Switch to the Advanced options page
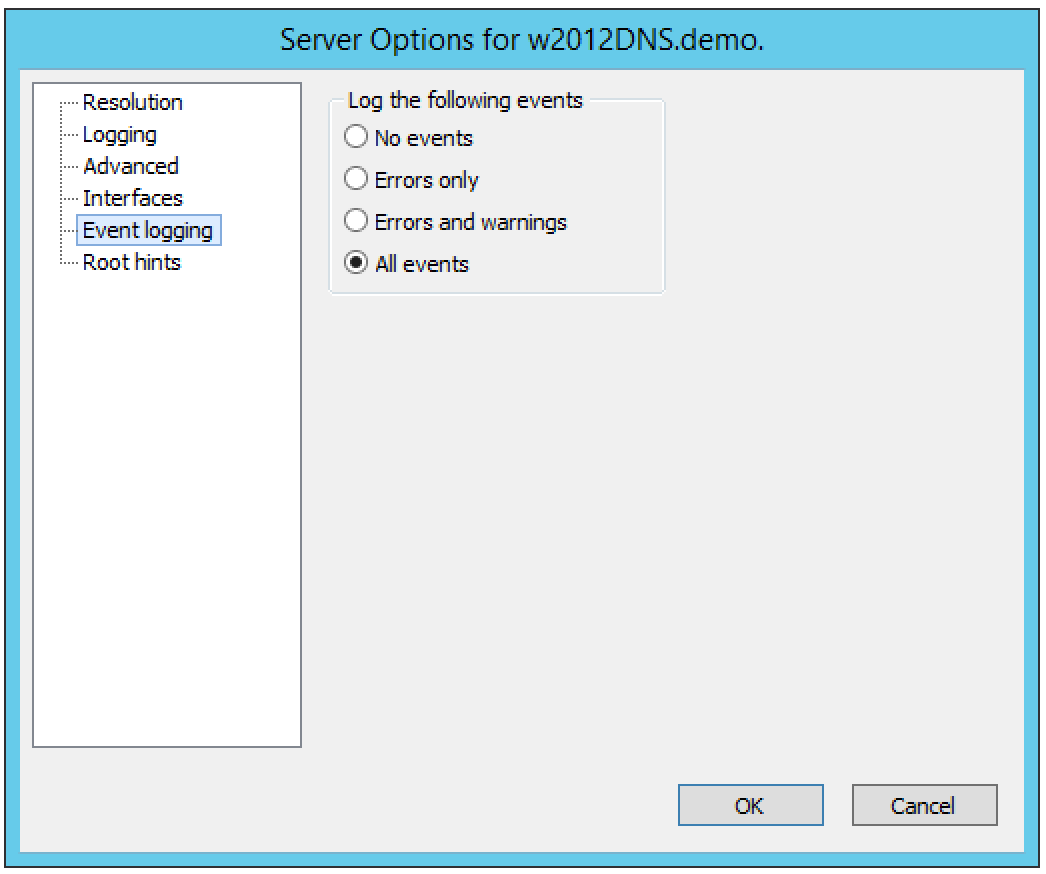This screenshot has height=874, width=1046. pyautogui.click(x=130, y=166)
